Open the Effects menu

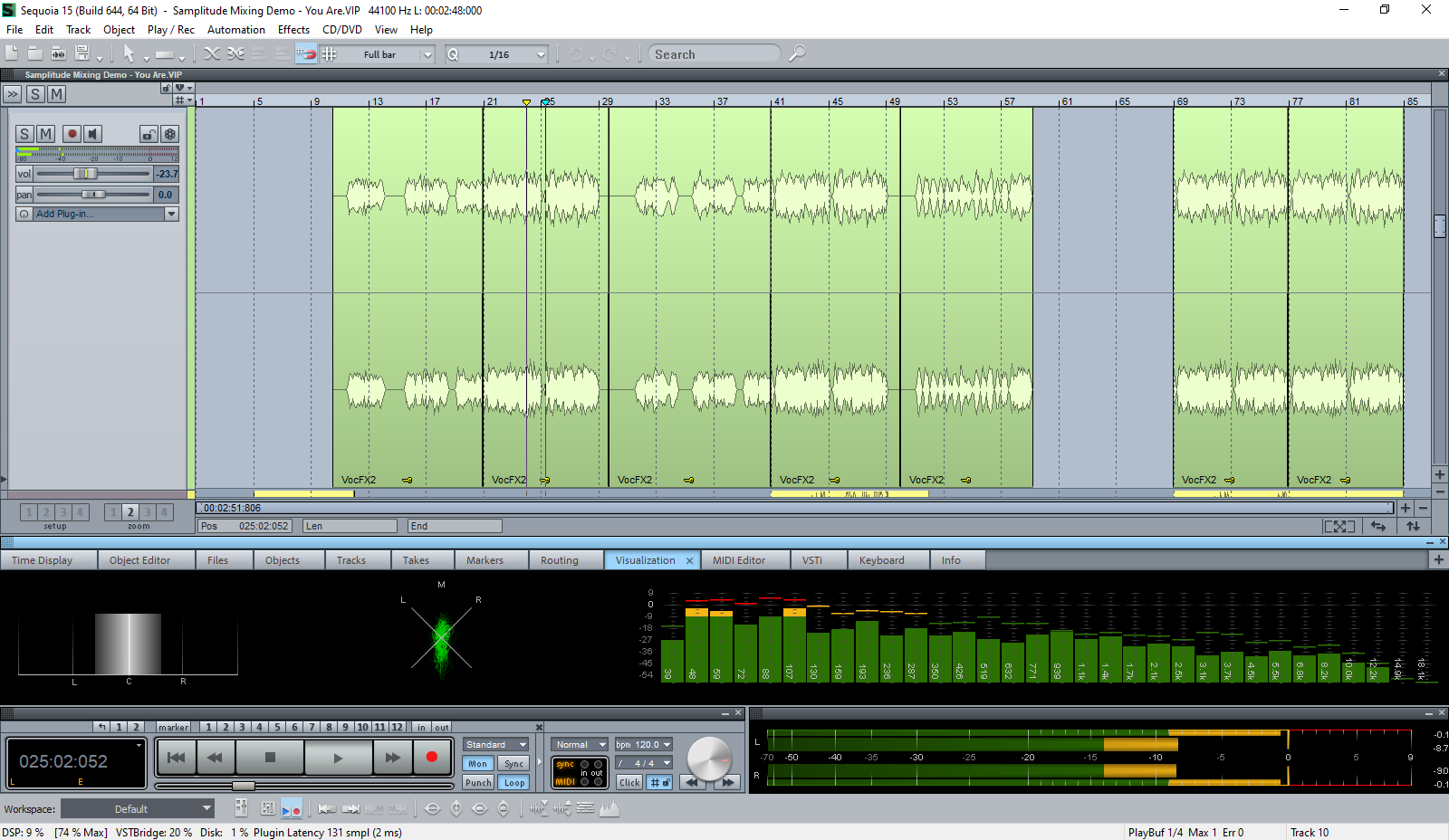(x=293, y=30)
